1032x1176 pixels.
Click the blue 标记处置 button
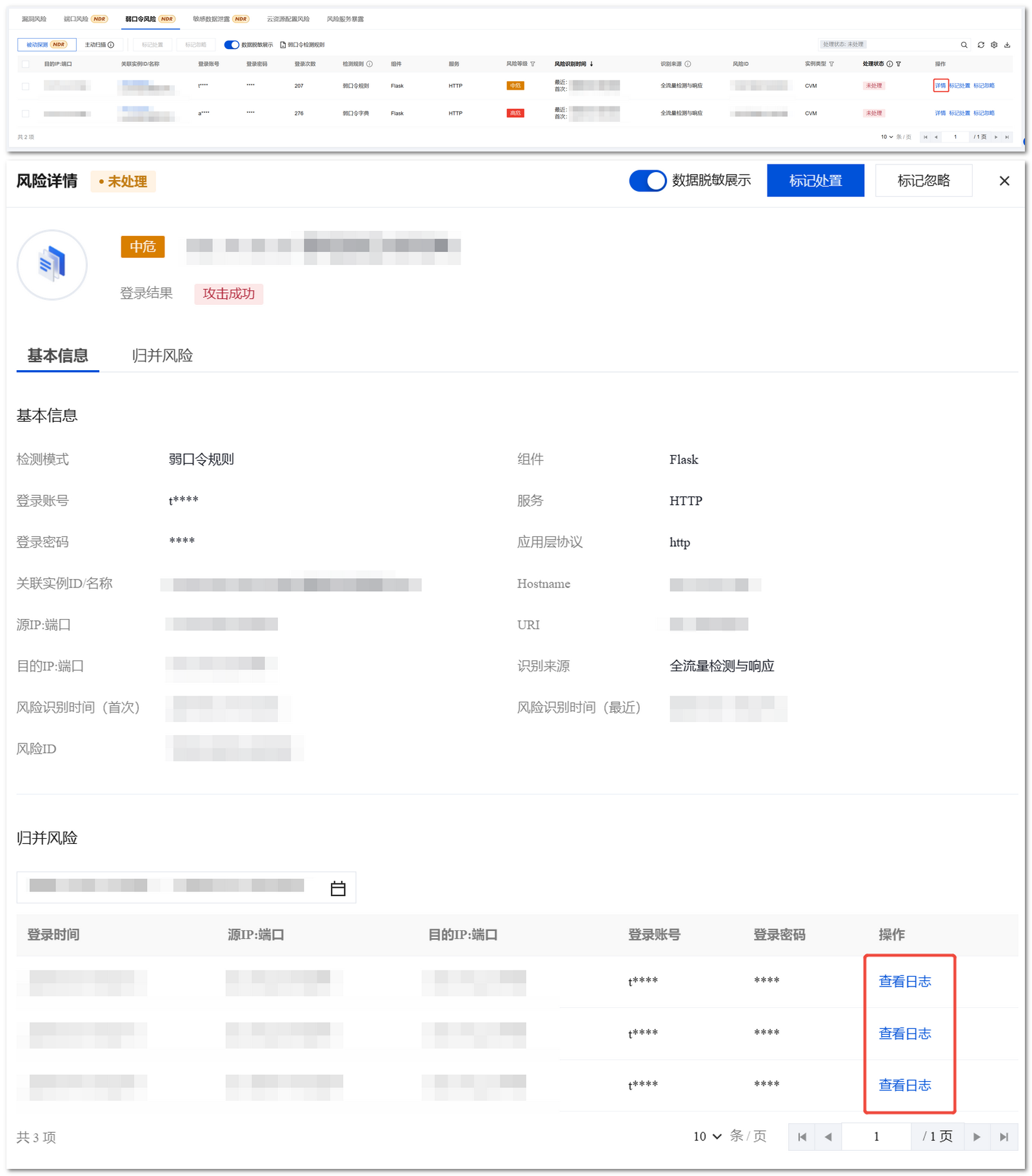tap(815, 181)
